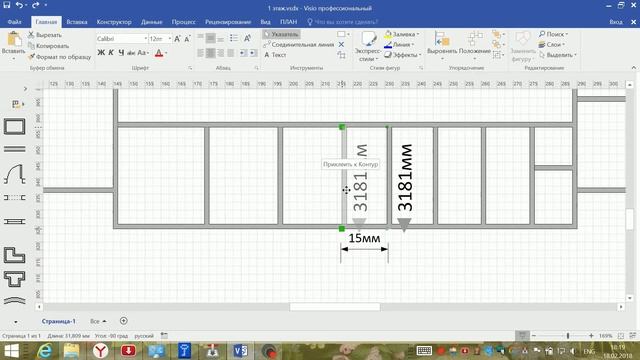Click the Копировать (Copy) button

pyautogui.click(x=49, y=46)
